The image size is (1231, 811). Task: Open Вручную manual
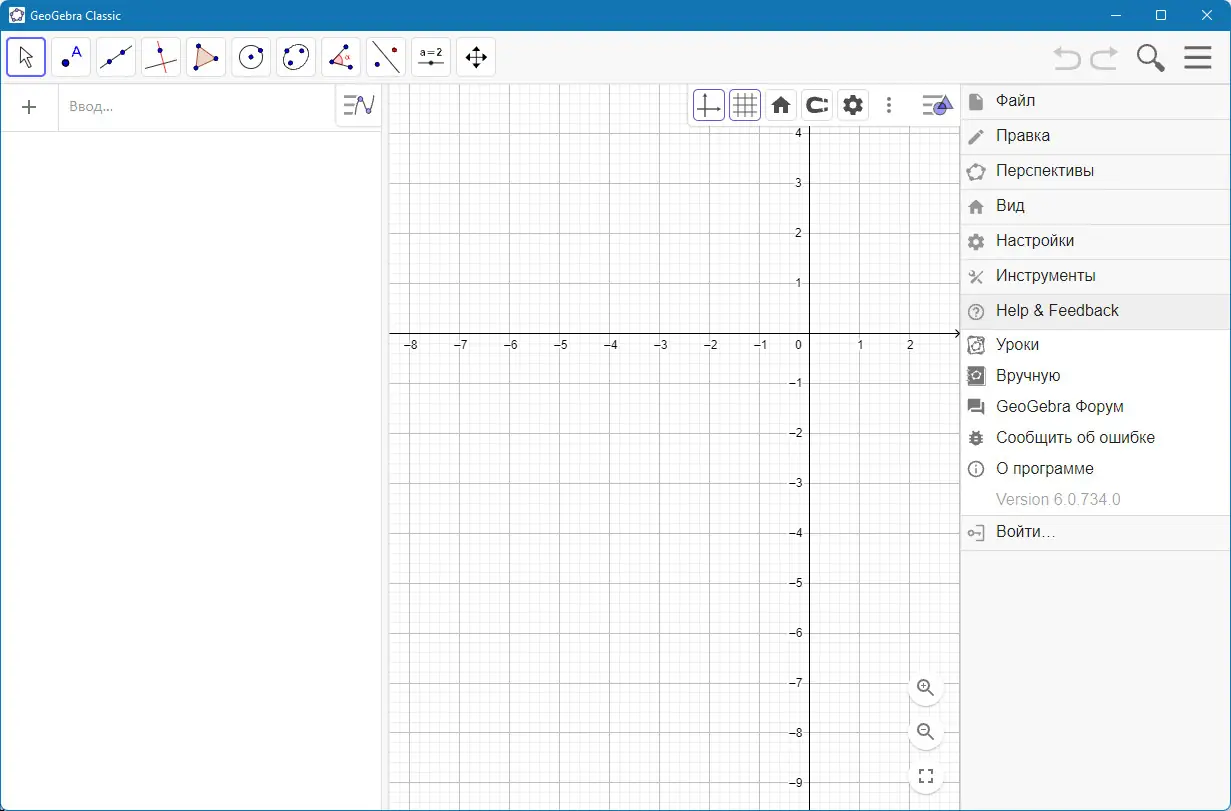click(1096, 376)
